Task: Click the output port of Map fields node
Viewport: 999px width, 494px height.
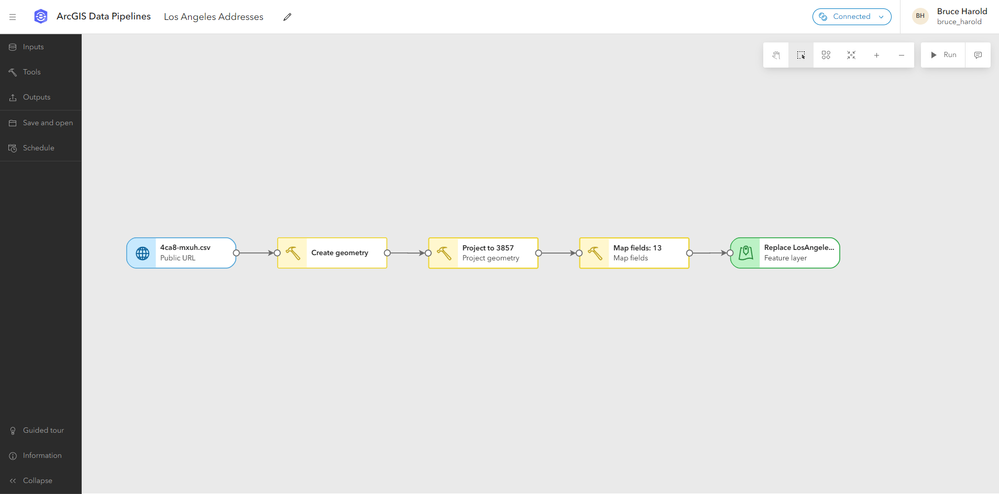Action: [x=689, y=253]
